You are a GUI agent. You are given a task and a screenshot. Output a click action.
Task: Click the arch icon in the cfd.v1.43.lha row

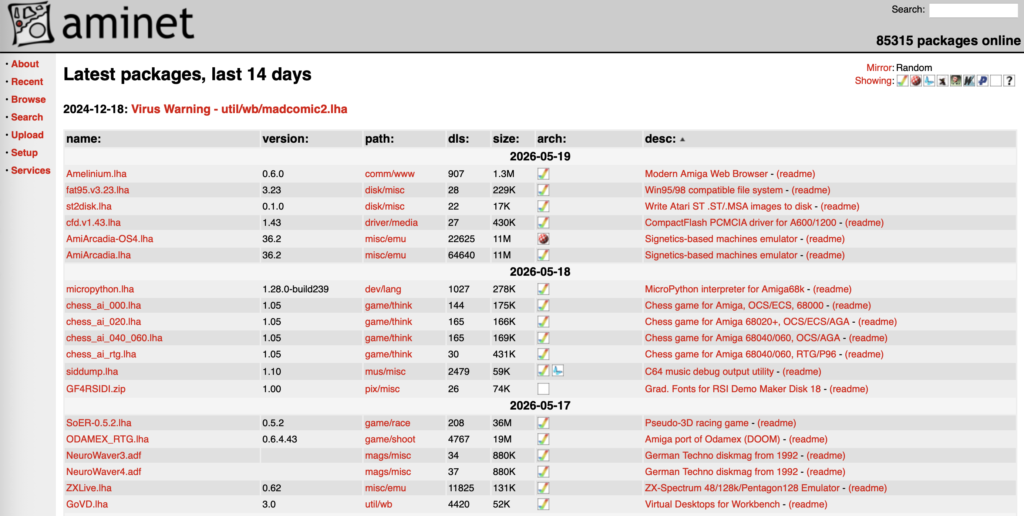(x=543, y=223)
